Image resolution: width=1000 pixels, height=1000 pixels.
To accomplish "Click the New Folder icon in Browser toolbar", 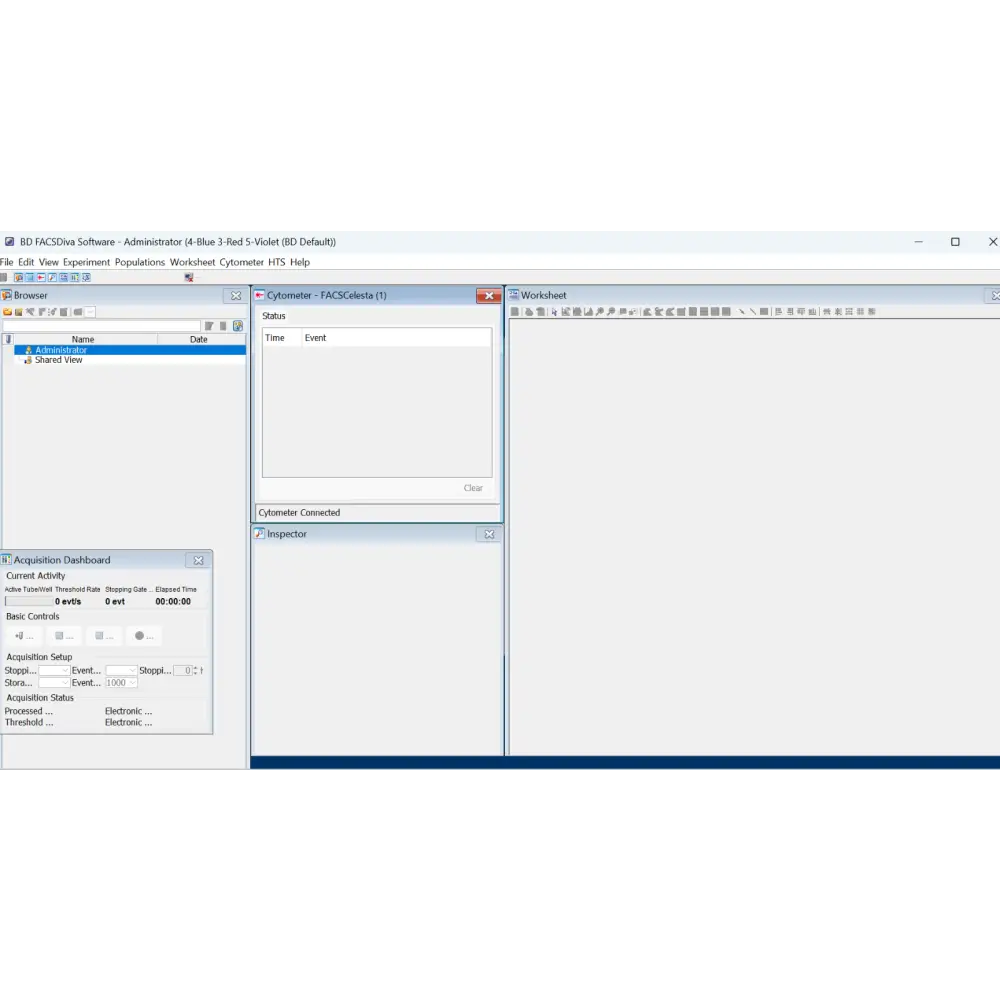I will (x=7, y=312).
